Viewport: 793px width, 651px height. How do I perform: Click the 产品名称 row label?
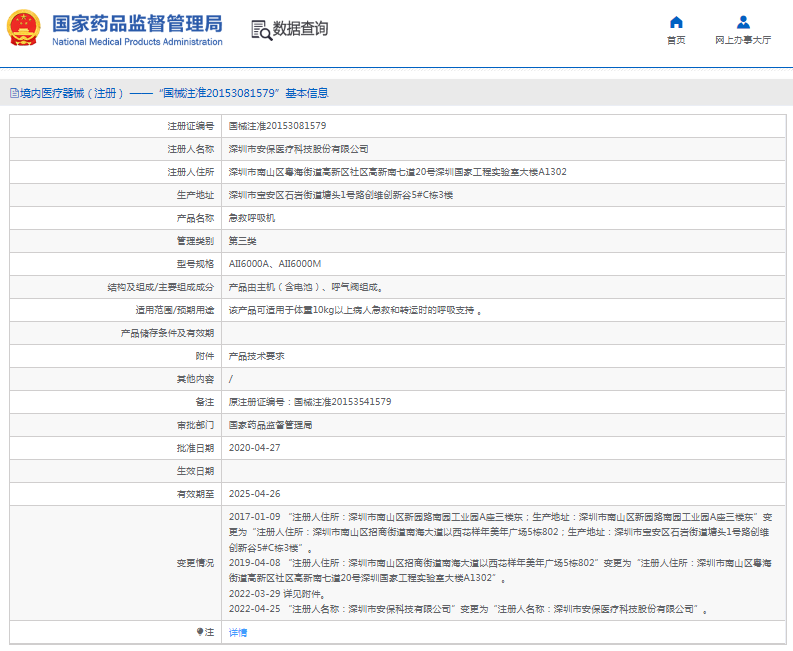[x=196, y=218]
